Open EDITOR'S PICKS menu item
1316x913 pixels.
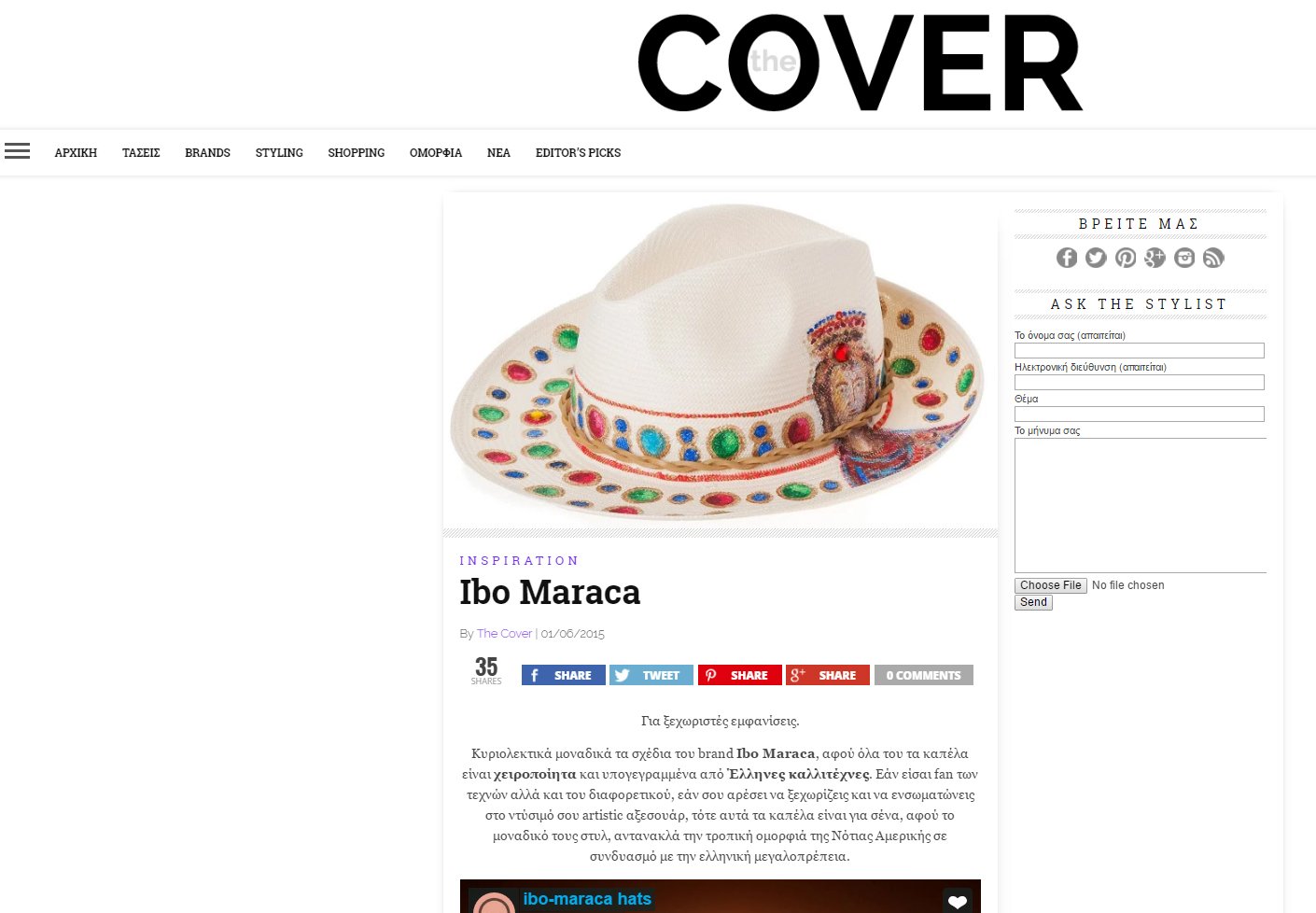click(x=578, y=152)
